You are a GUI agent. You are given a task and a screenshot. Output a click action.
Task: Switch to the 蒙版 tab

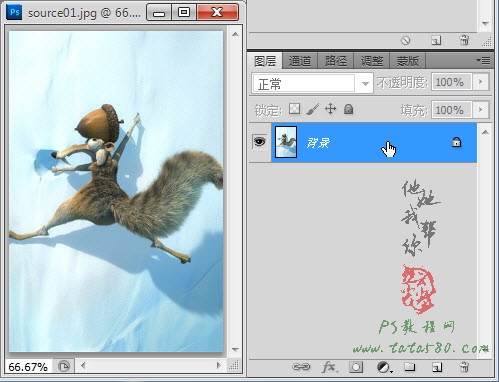pyautogui.click(x=408, y=61)
